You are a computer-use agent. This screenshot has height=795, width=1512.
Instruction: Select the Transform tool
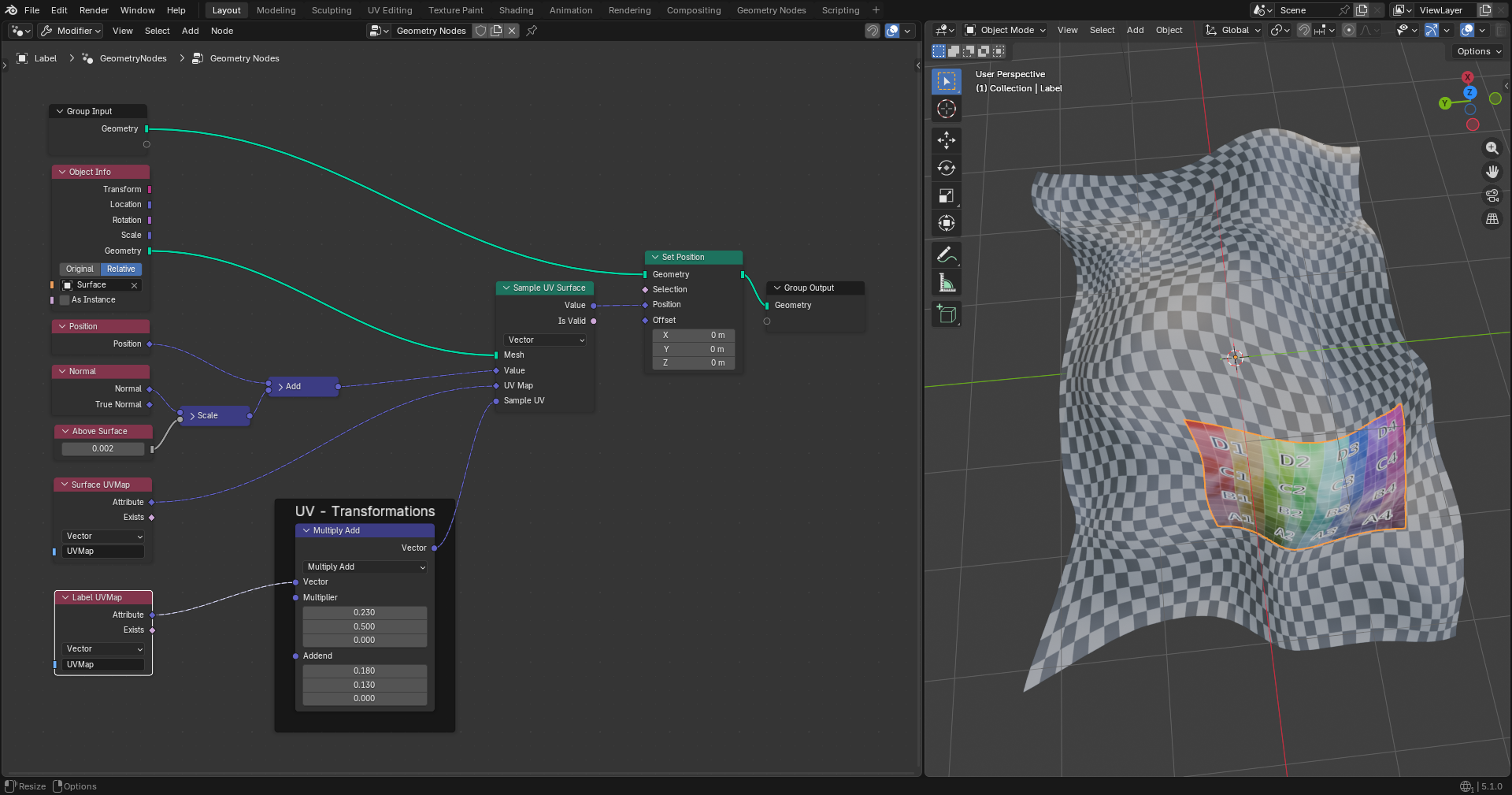[947, 223]
